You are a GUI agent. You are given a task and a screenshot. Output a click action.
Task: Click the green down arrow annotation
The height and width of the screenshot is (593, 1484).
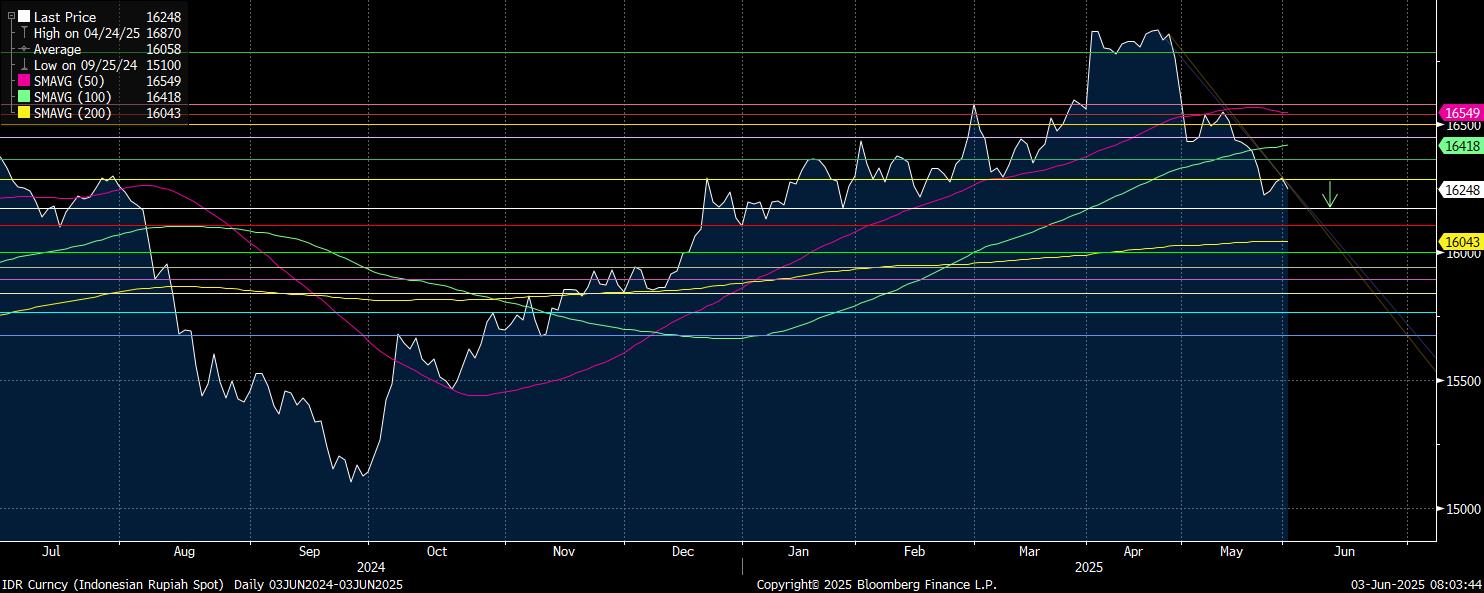1329,194
